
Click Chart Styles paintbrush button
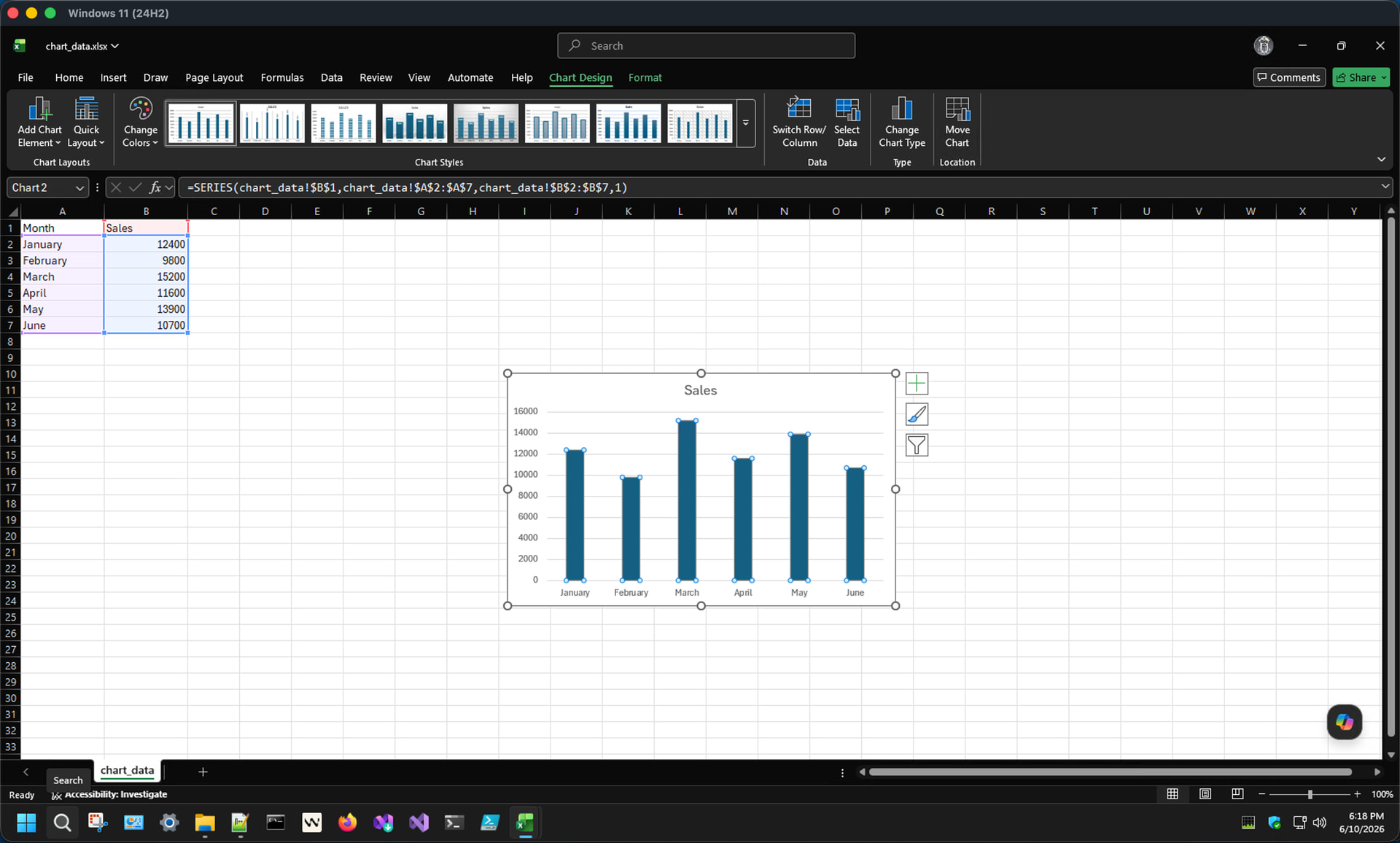[917, 414]
